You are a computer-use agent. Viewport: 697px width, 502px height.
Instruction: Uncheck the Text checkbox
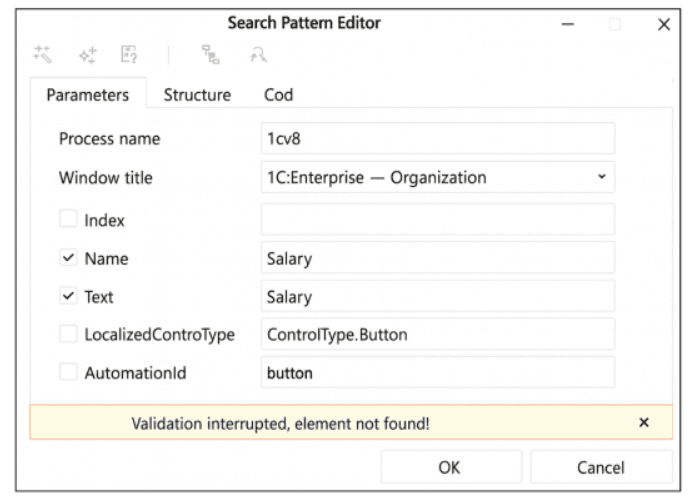pyautogui.click(x=67, y=296)
